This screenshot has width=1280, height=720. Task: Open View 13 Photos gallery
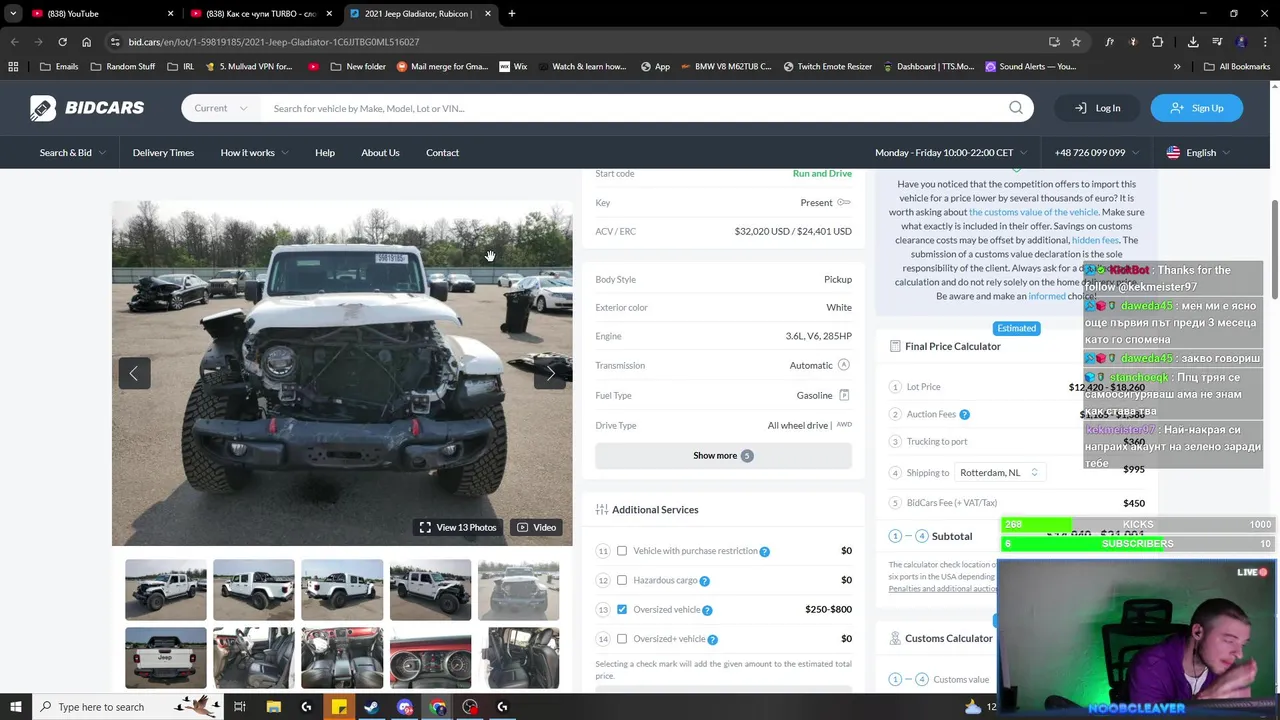(x=458, y=527)
